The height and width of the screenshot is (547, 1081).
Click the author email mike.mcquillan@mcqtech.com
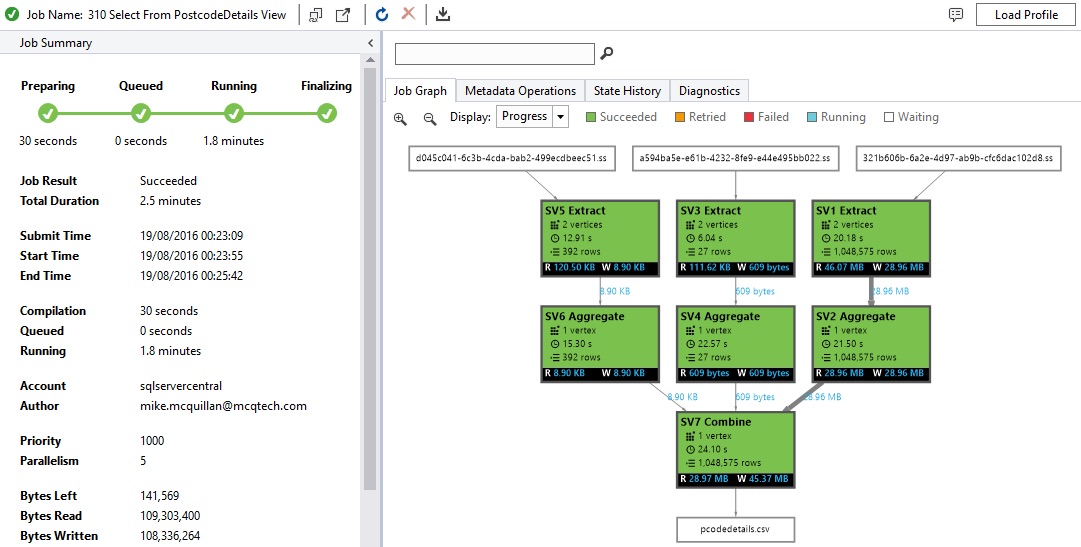tap(223, 406)
